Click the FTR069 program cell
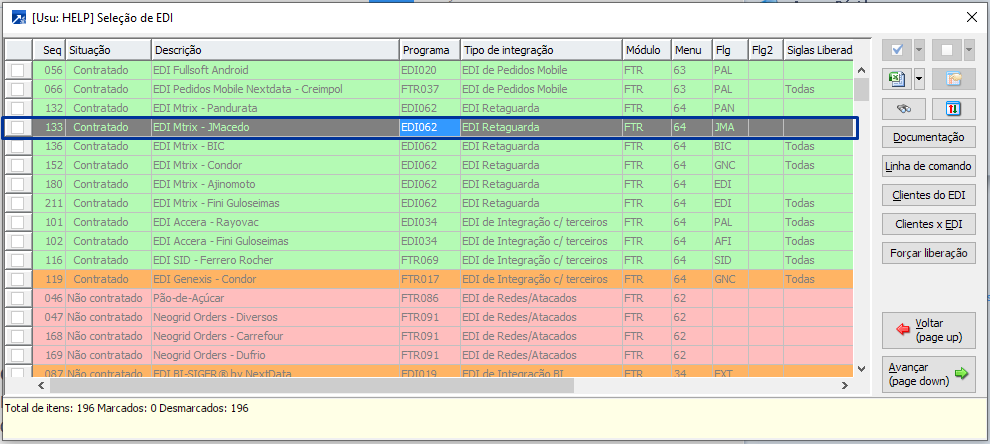 (429, 260)
